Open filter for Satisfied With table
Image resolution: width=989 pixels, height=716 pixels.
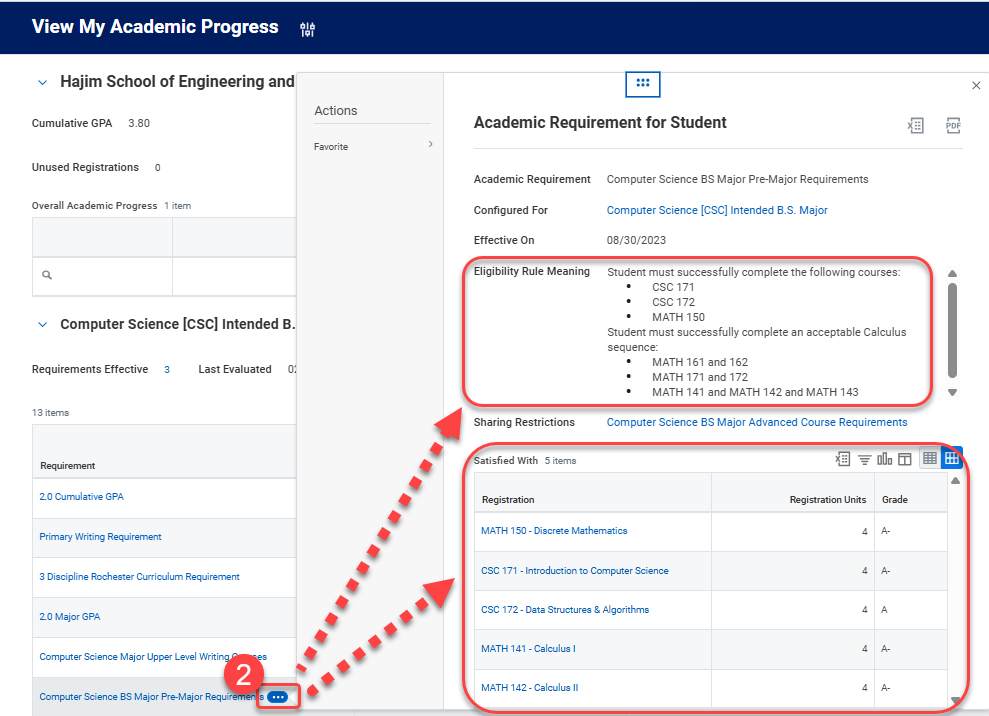click(x=865, y=460)
